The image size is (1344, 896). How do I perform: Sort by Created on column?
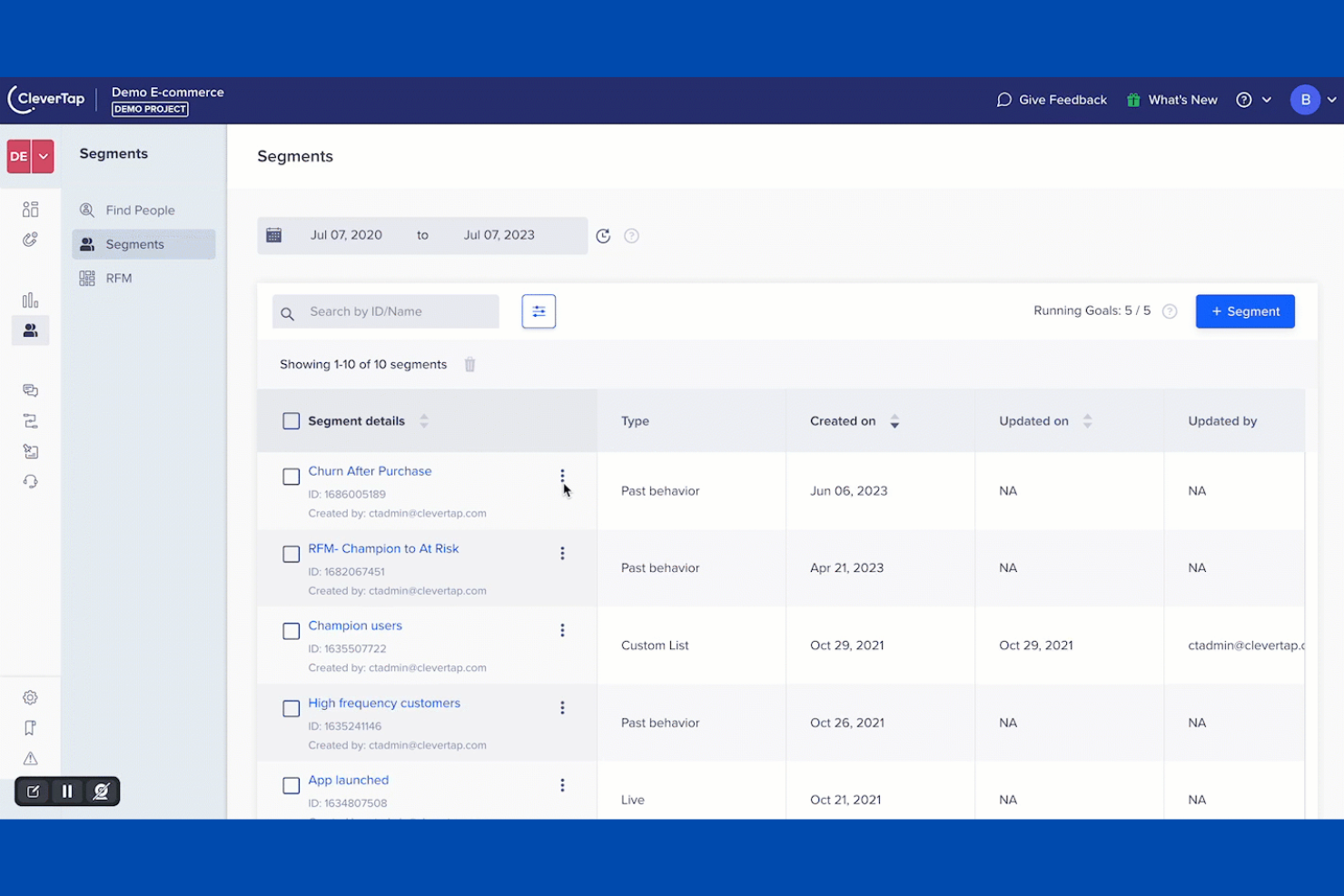point(894,421)
